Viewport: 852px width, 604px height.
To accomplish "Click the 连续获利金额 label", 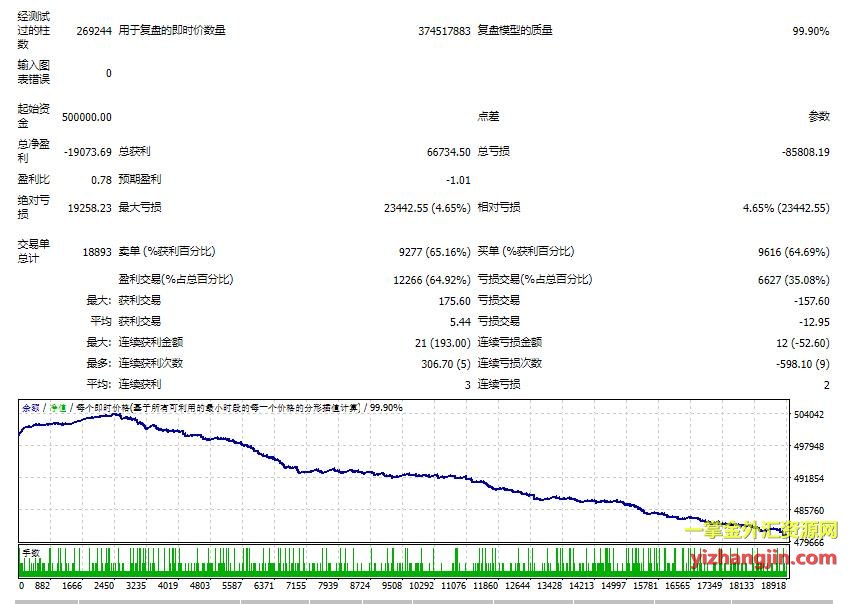I will (x=151, y=343).
